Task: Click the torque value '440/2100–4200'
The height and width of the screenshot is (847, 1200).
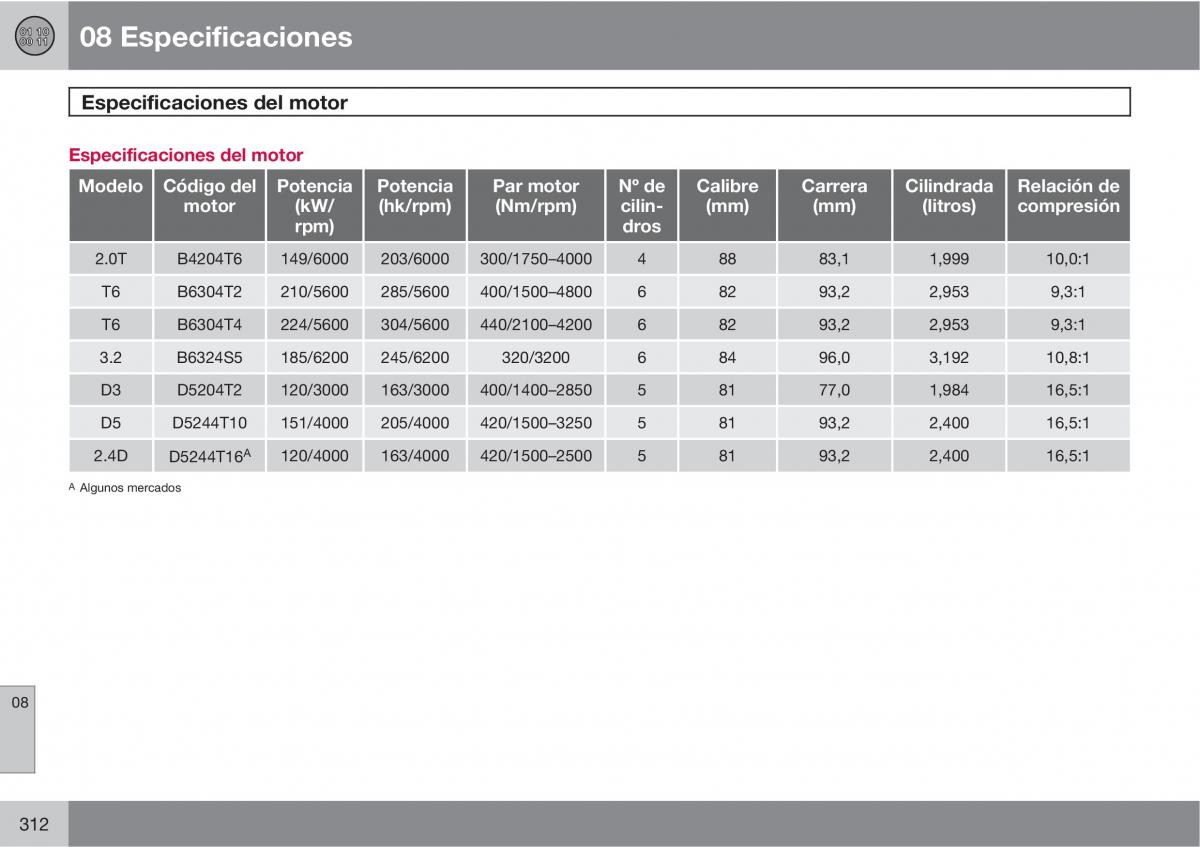Action: pos(536,325)
